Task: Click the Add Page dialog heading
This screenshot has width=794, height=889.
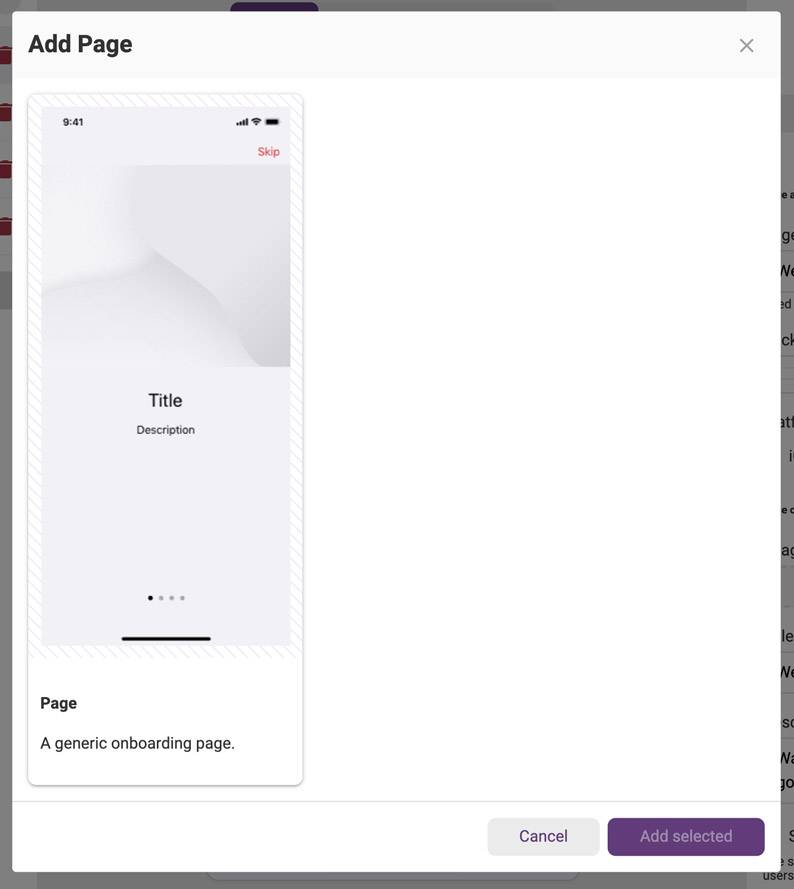Action: pos(81,44)
